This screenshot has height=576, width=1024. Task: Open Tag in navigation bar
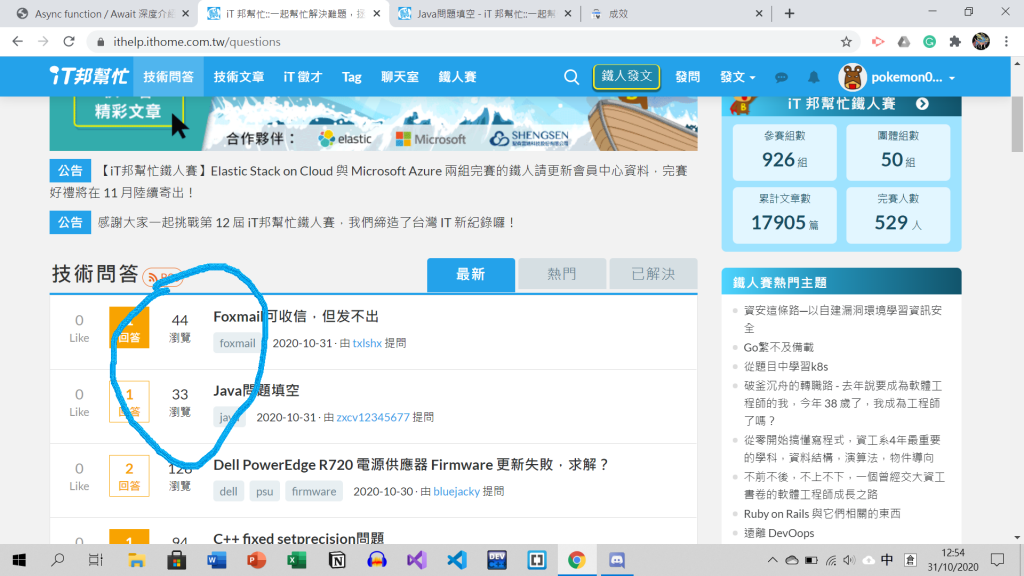coord(351,77)
